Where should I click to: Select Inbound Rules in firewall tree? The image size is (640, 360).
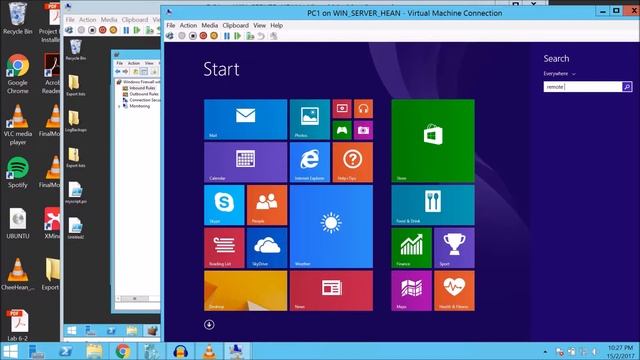142,88
